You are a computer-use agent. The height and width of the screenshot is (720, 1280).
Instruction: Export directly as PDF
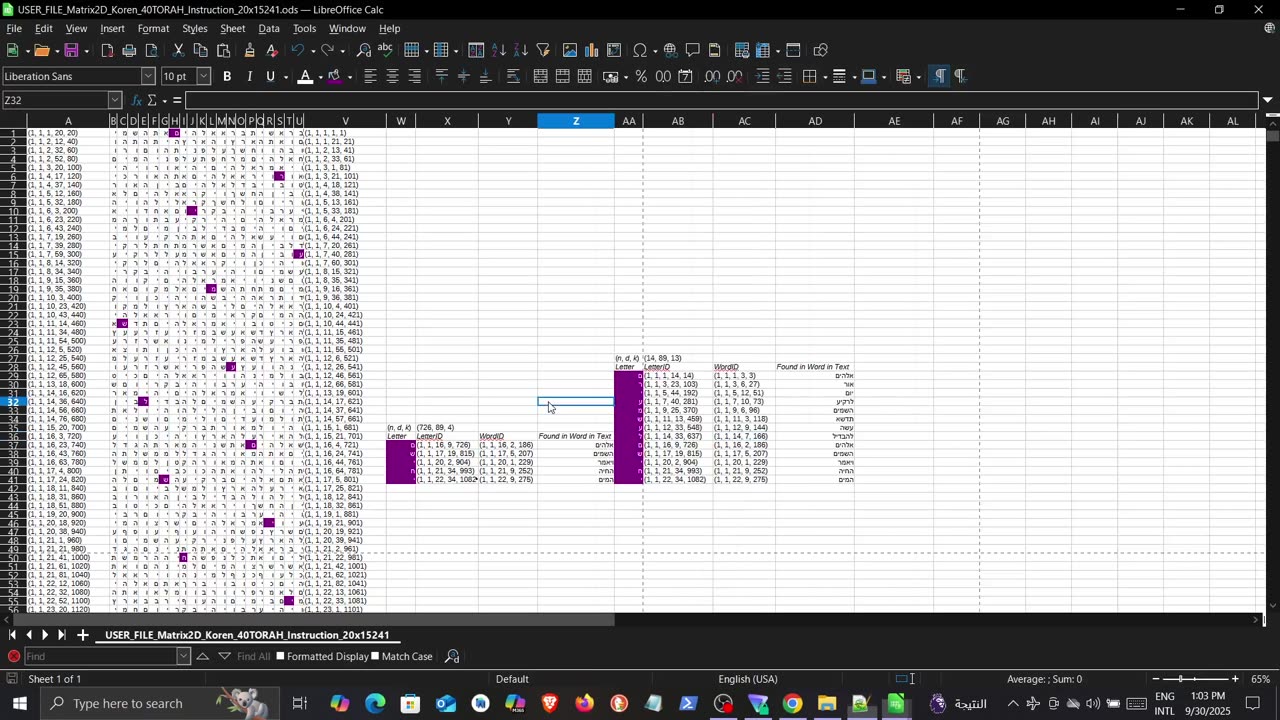click(x=107, y=50)
